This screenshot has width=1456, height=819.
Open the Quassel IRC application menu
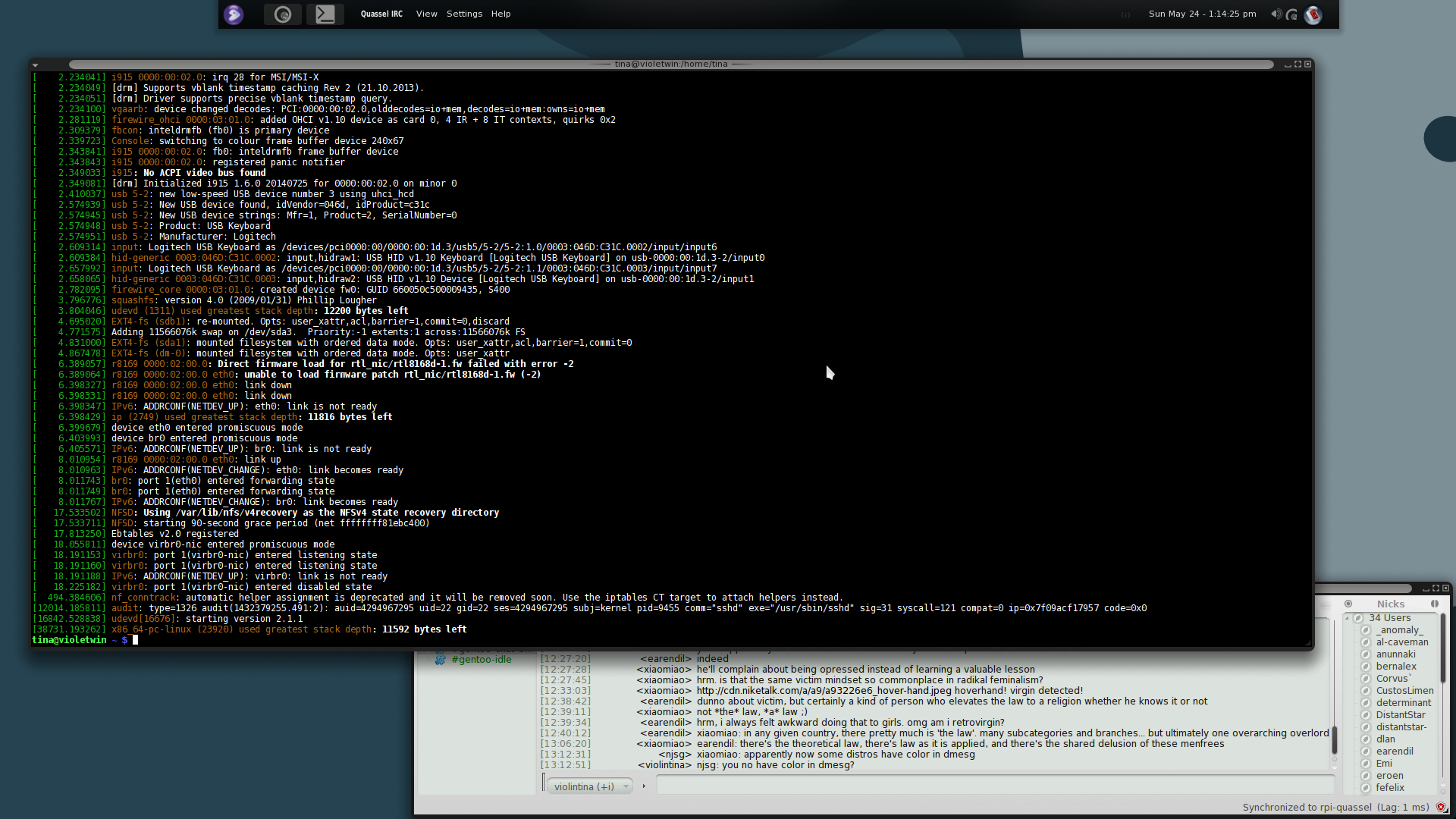(381, 14)
